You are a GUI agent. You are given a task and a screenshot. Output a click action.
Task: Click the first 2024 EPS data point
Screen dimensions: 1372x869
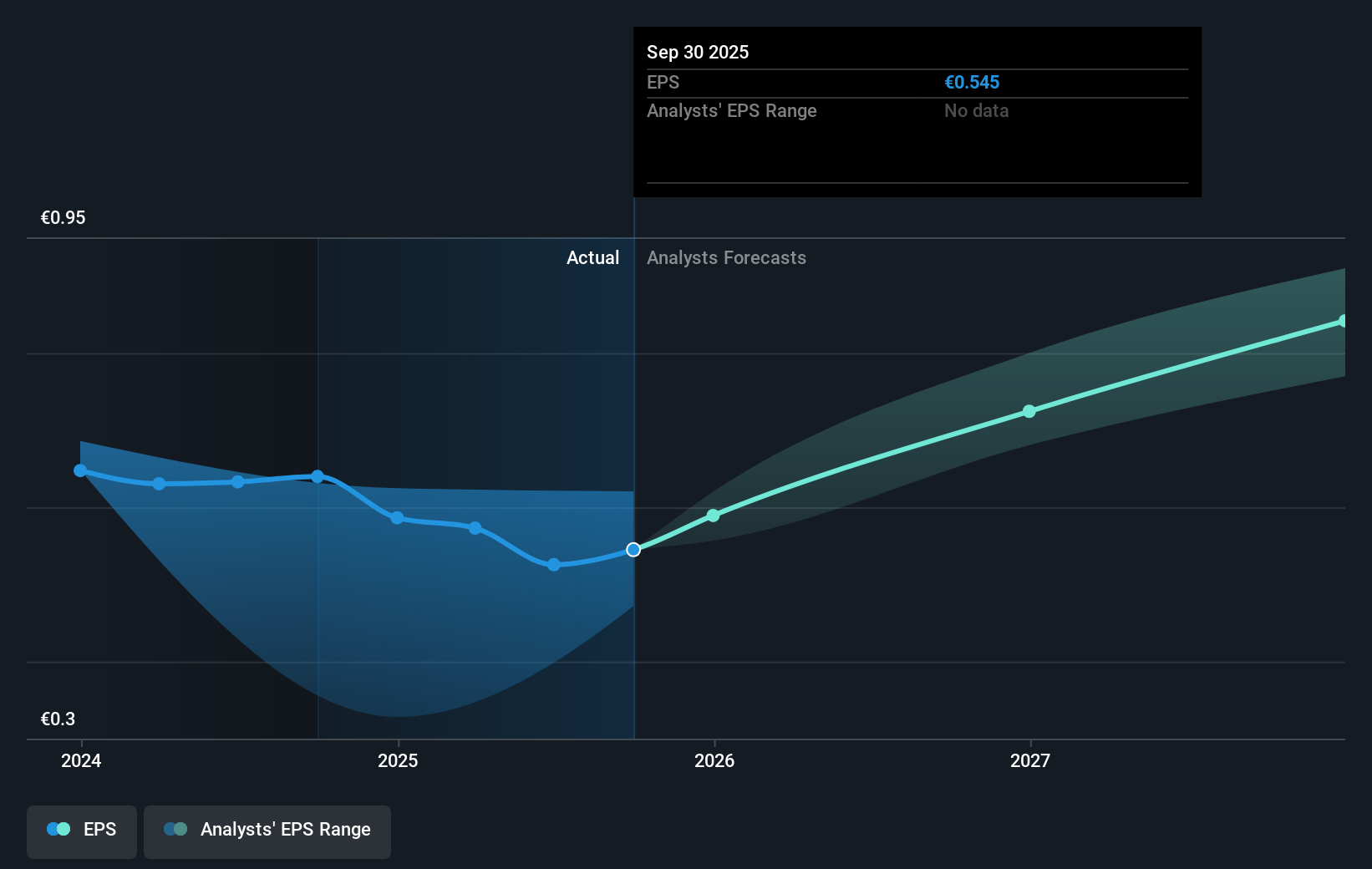[x=79, y=470]
